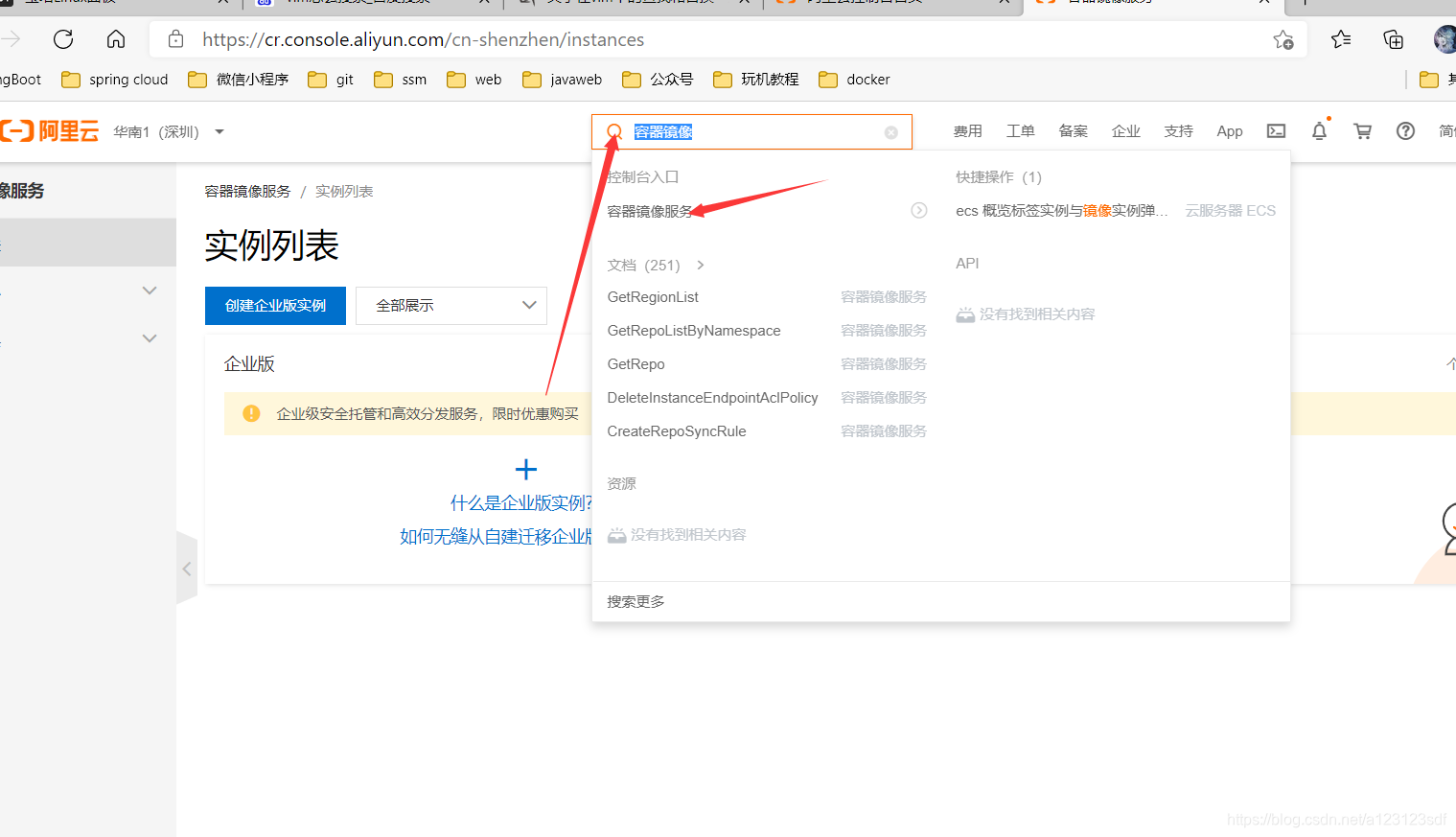Open the GetRegionList document
The image size is (1456, 837).
pos(653,297)
